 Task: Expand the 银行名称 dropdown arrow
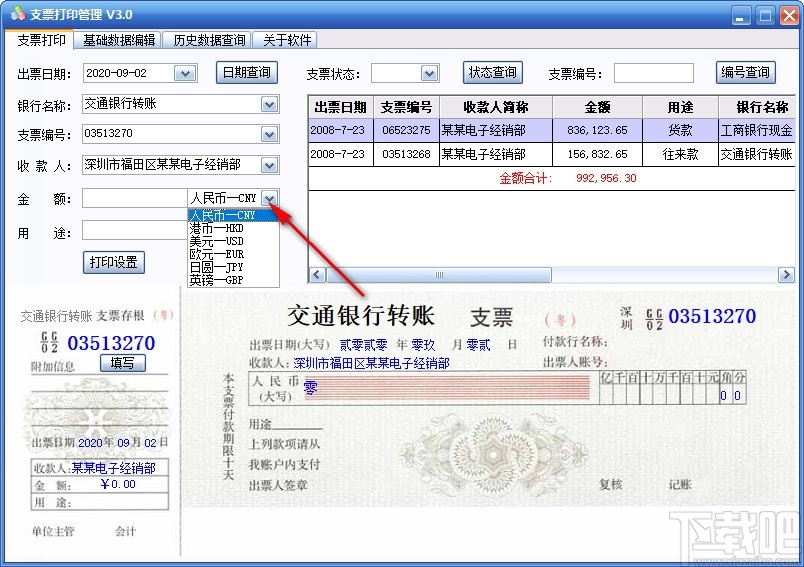[x=269, y=105]
